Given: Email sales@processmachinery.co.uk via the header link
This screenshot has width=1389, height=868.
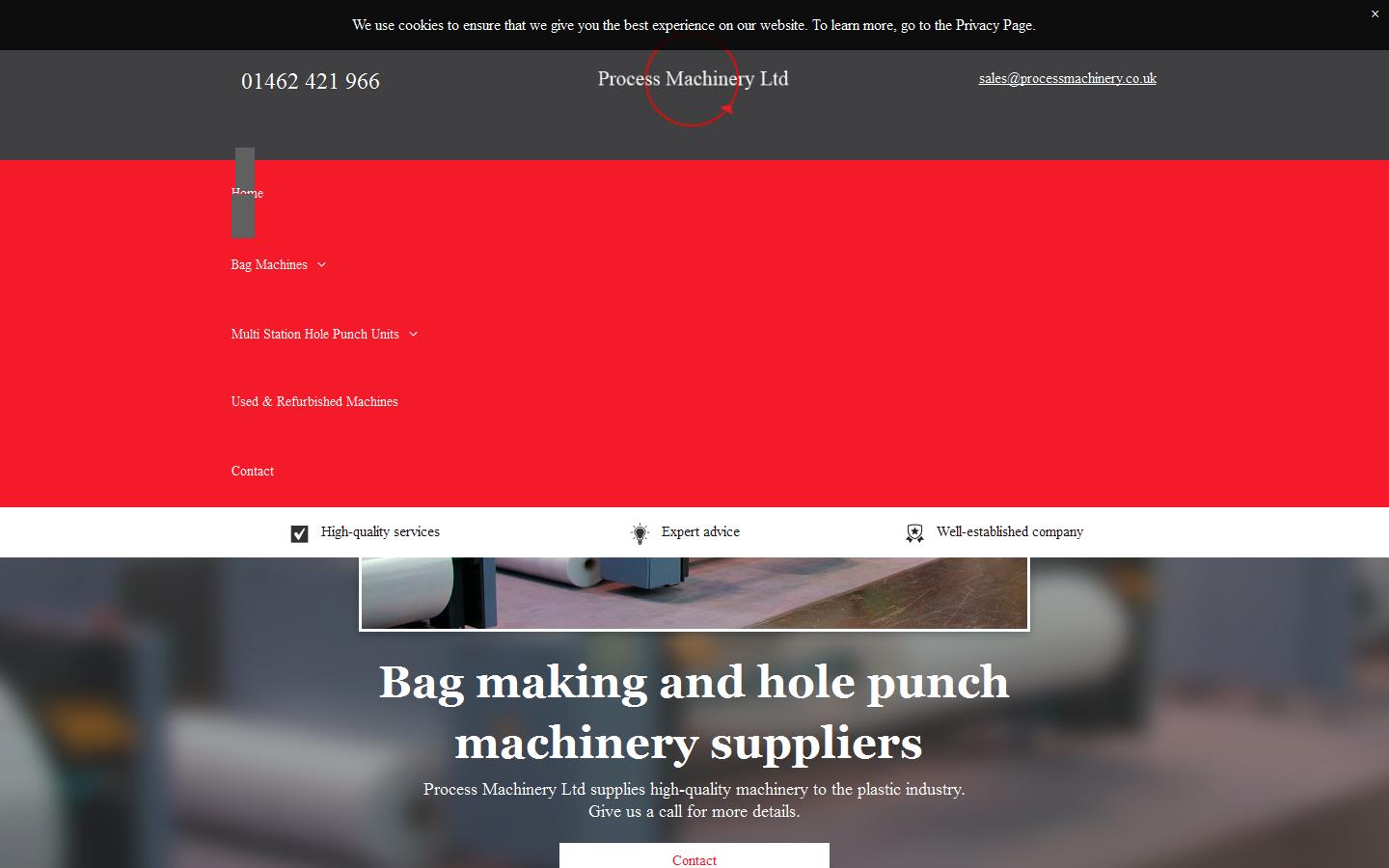Looking at the screenshot, I should coord(1067,78).
